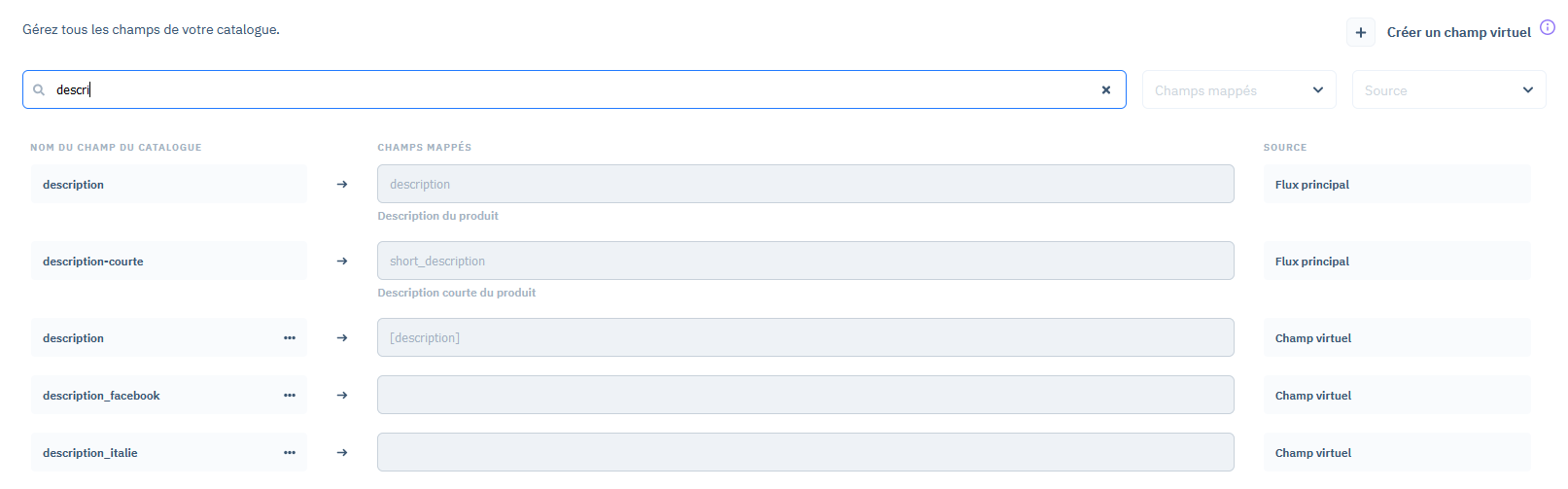Screen dimensions: 1568x489
Task: Select the description-courte catalogue field name
Action: (93, 262)
